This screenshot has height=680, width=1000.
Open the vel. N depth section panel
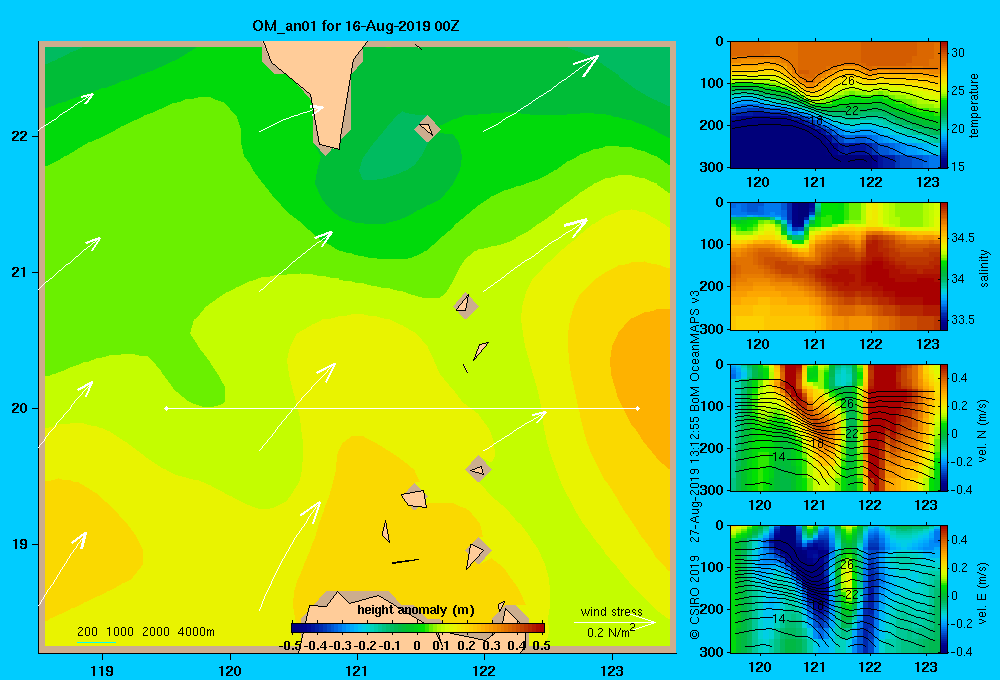[834, 427]
